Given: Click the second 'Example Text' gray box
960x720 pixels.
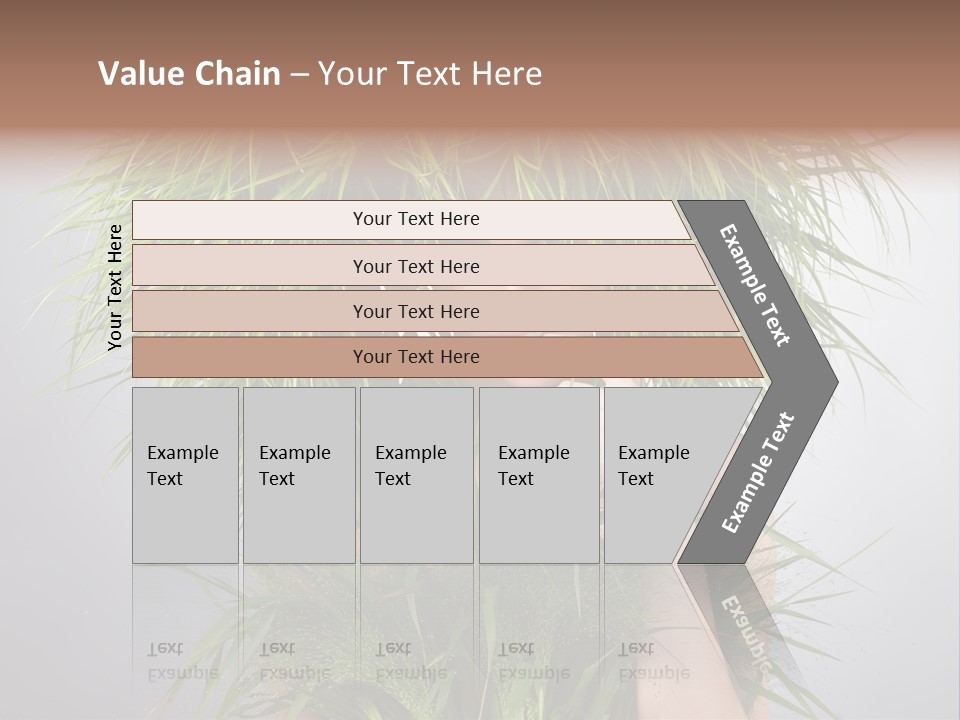Looking at the screenshot, I should coord(299,475).
